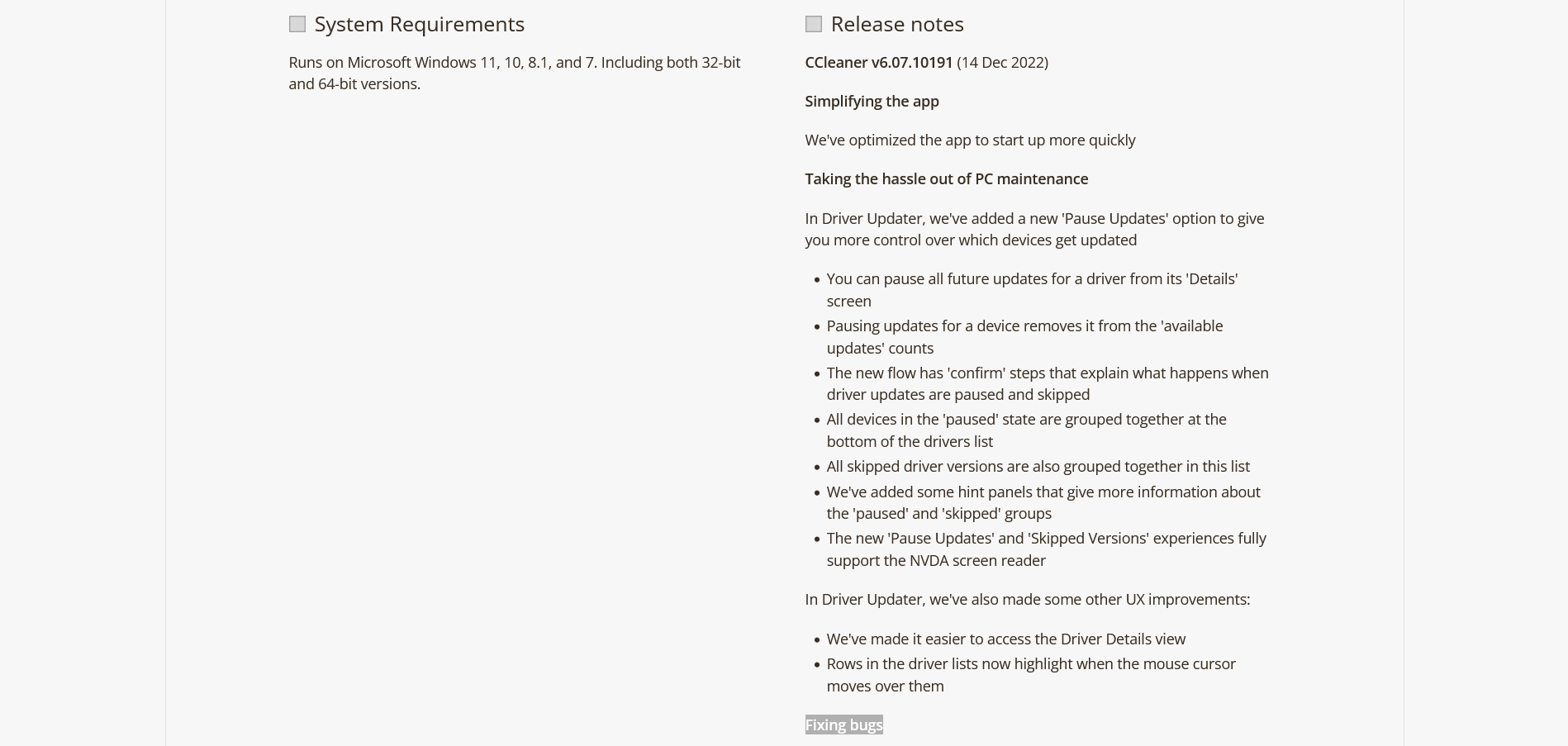Select 'Taking the hassle out of PC maintenance'
The width and height of the screenshot is (1568, 746).
pyautogui.click(x=946, y=178)
